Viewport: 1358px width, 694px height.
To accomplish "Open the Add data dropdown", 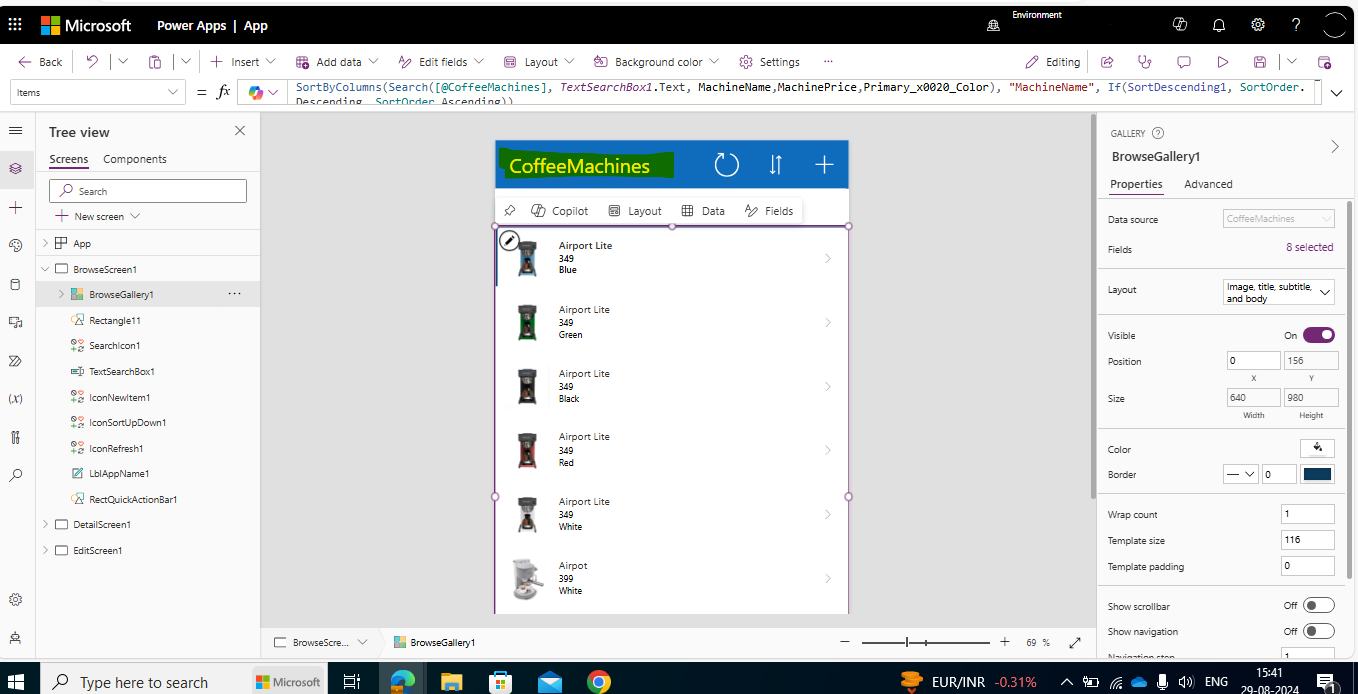I will pyautogui.click(x=336, y=62).
